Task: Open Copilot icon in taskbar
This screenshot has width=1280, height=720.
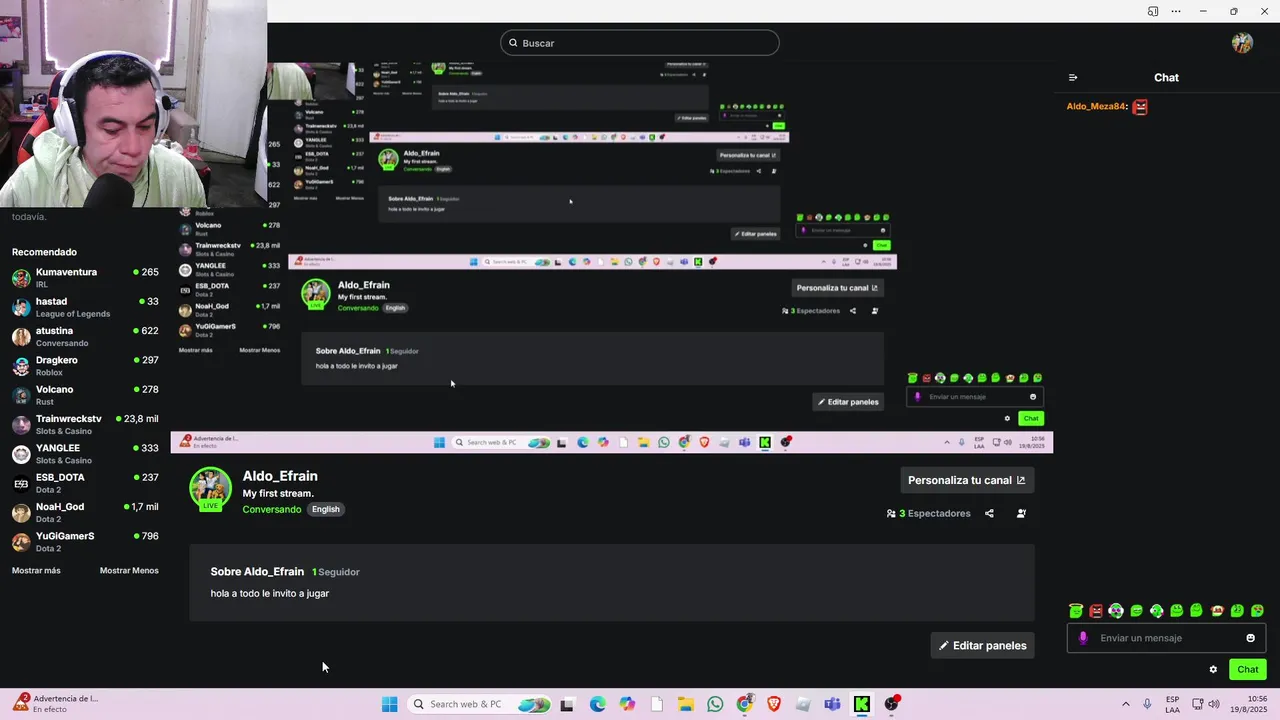Action: (627, 704)
